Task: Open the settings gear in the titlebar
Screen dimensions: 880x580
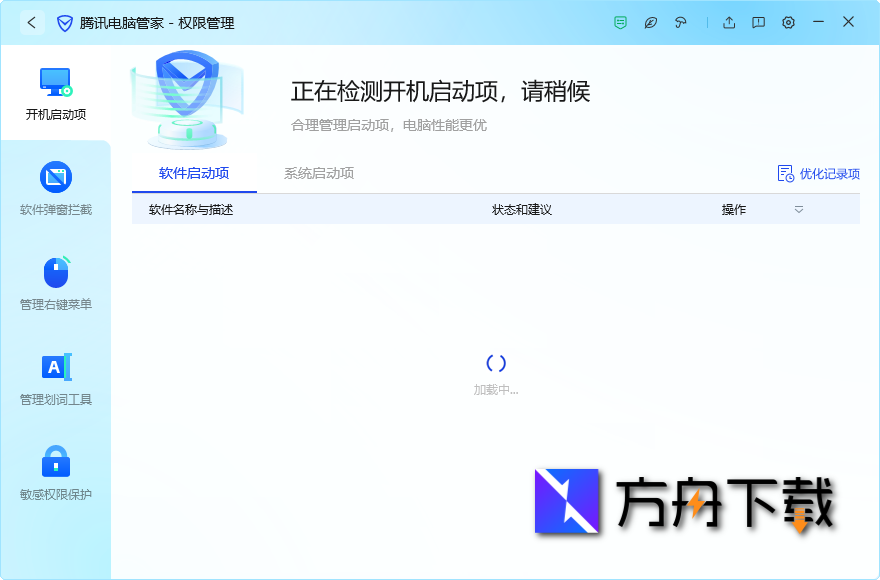Action: click(x=788, y=22)
